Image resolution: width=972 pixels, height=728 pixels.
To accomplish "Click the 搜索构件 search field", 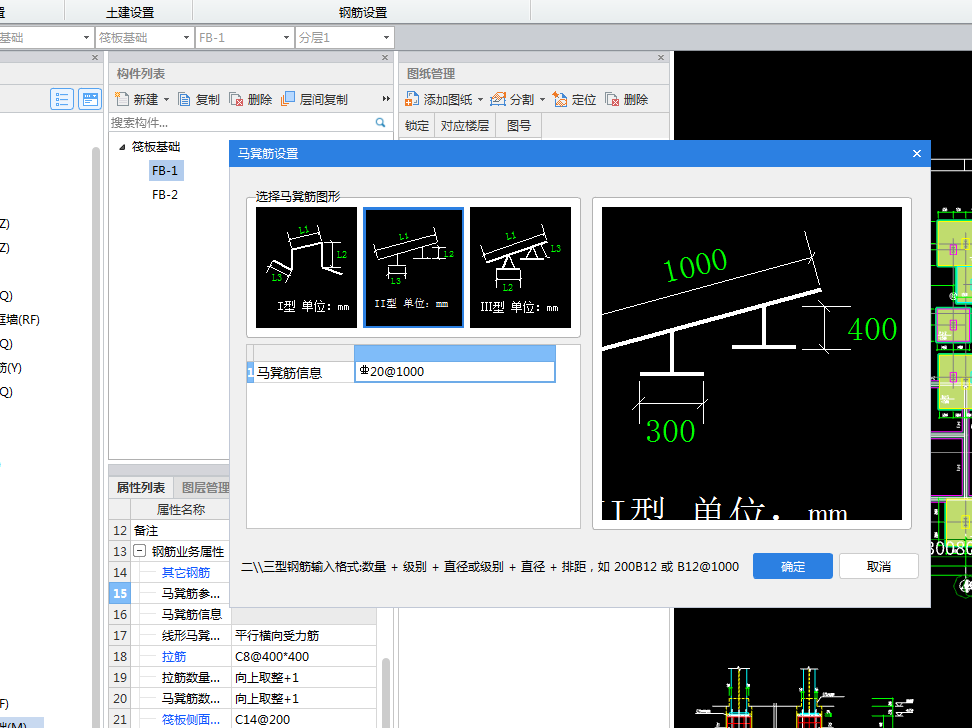I will click(x=242, y=123).
